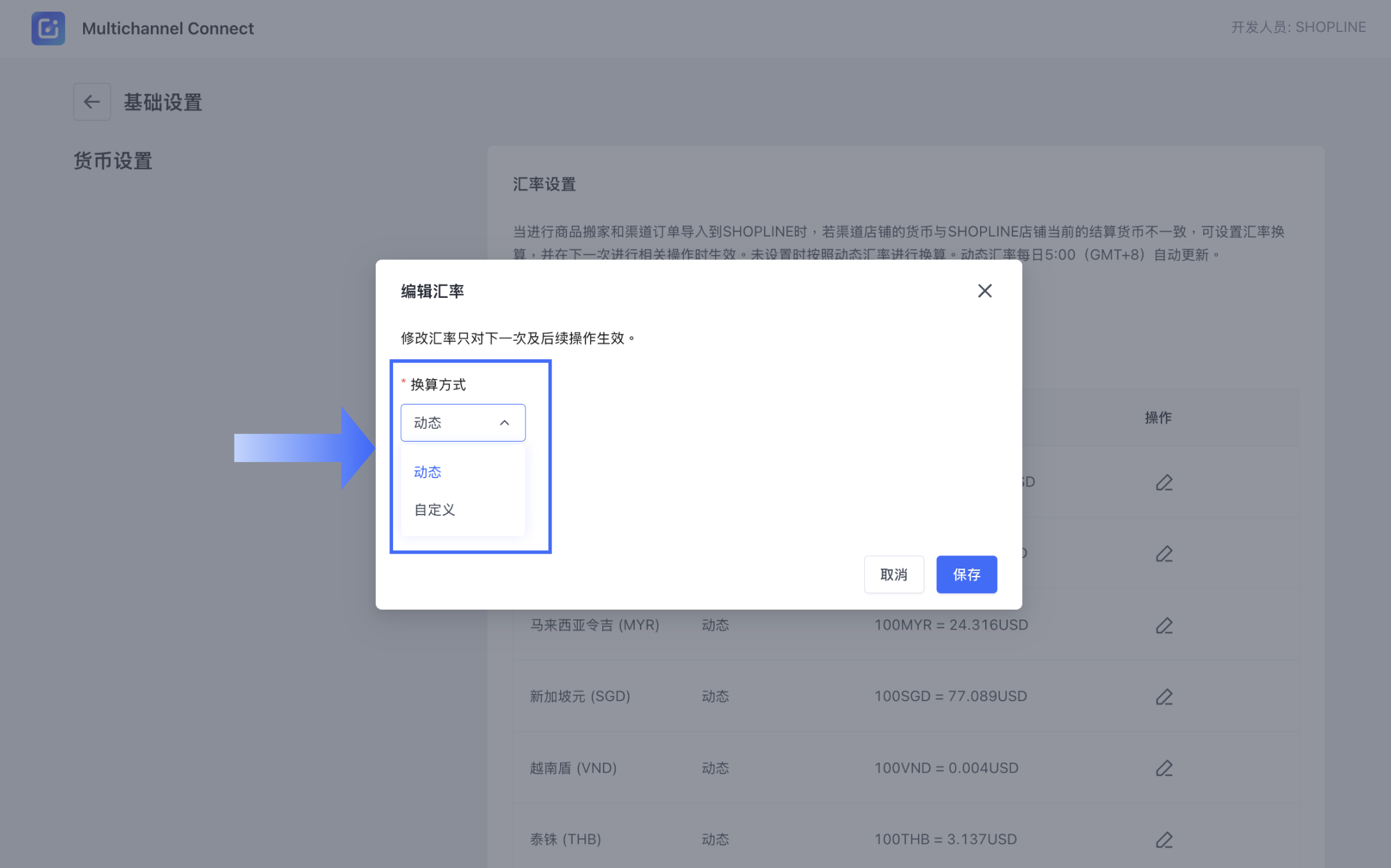Screen dimensions: 1391x868
Task: Click the 新加坡元 (SGD) currency row
Action: 580,696
